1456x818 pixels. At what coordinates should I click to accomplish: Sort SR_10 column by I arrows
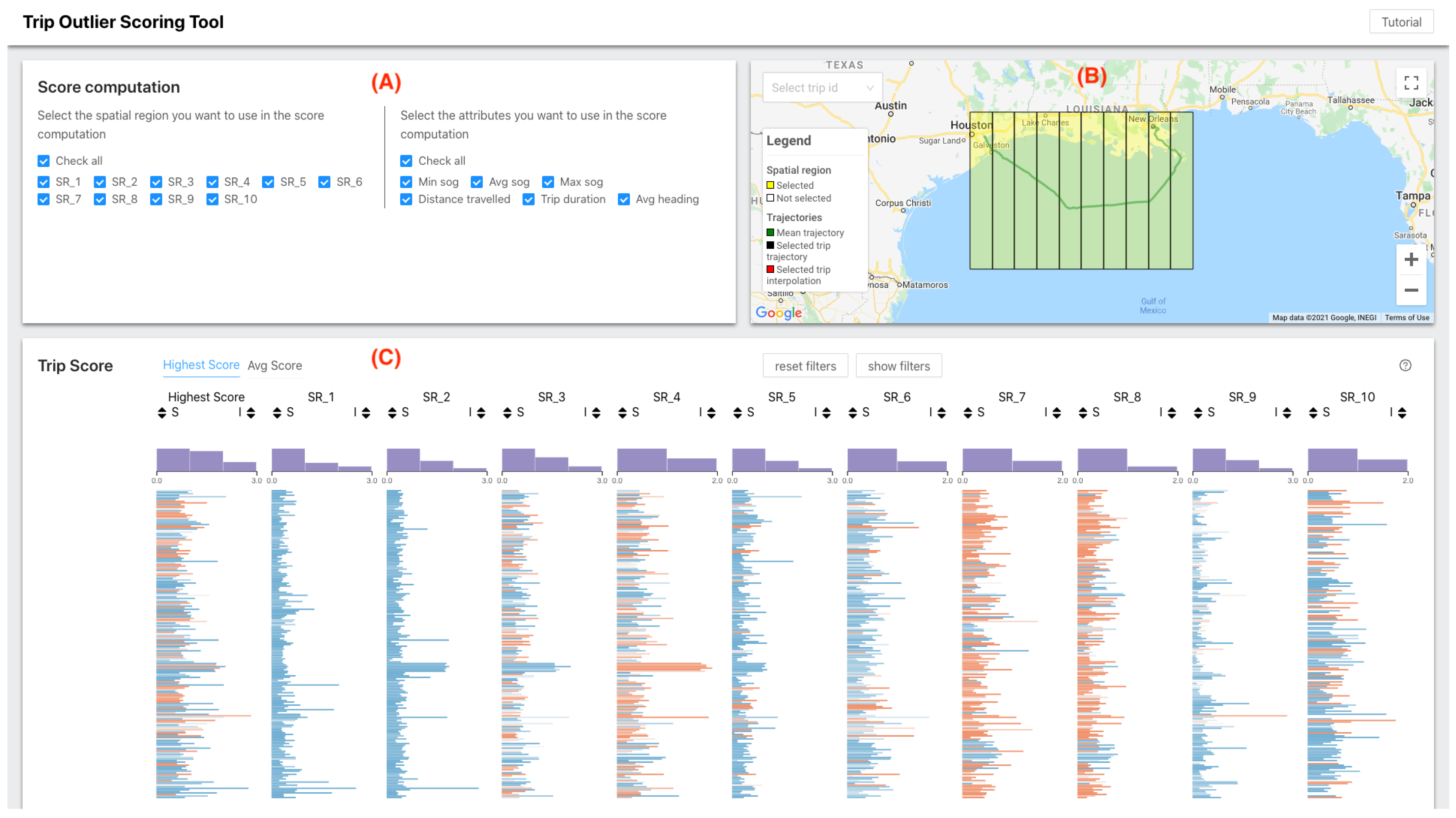coord(1402,413)
